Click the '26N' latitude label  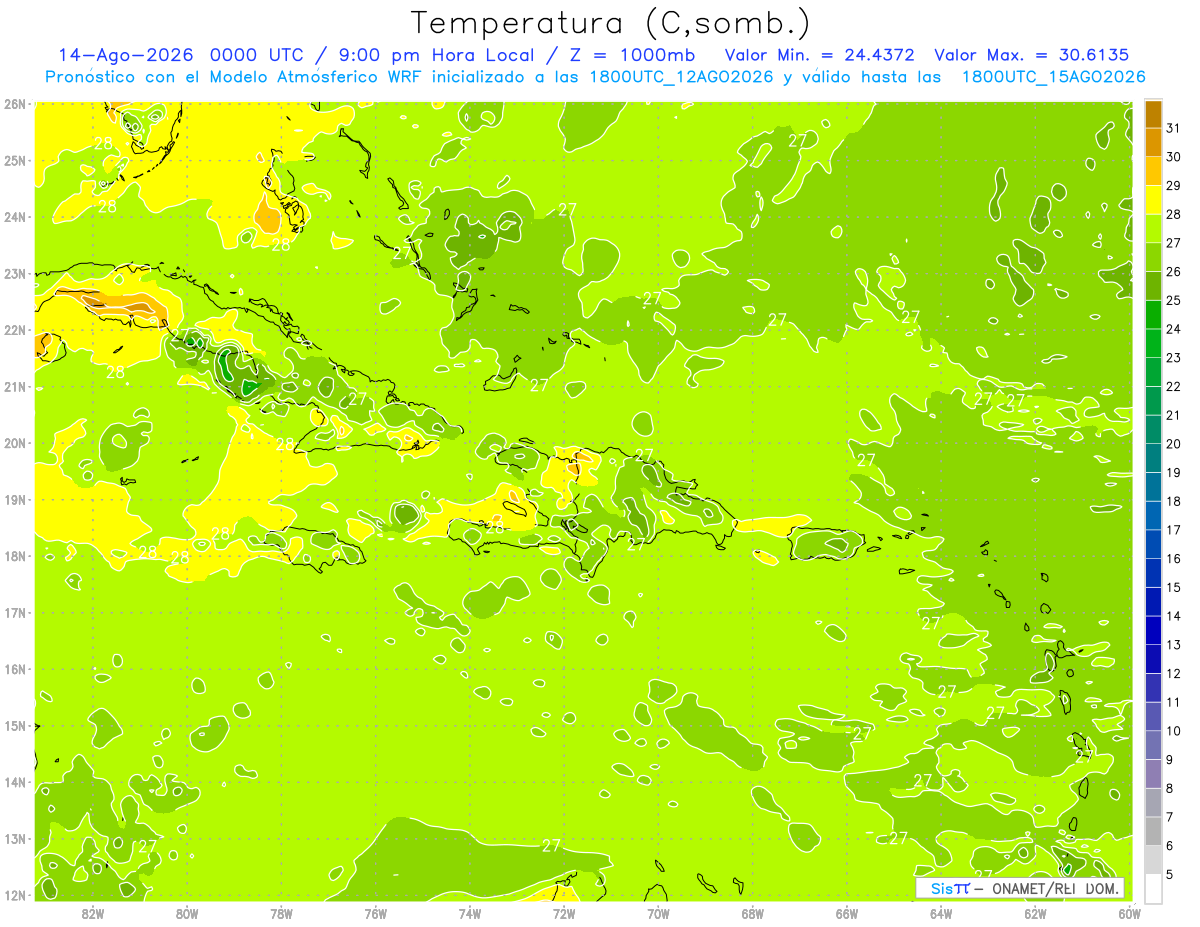click(14, 104)
